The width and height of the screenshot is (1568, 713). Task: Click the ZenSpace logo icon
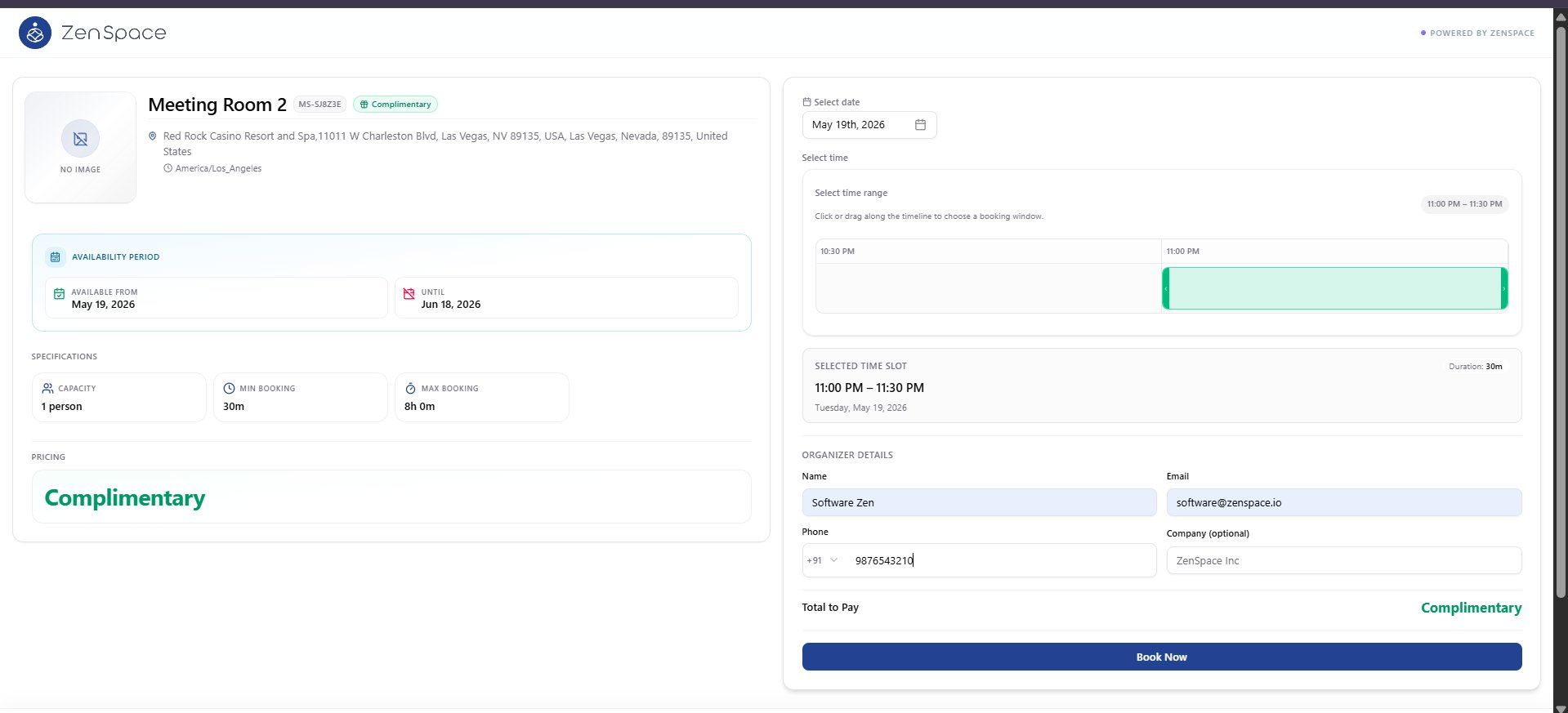(35, 33)
